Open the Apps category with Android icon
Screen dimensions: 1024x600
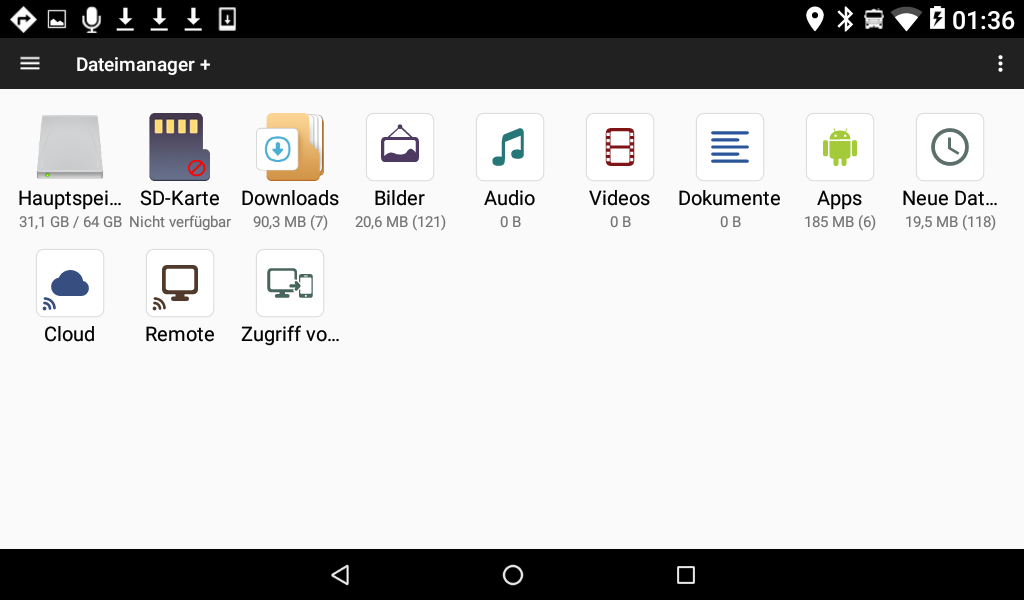click(x=840, y=148)
